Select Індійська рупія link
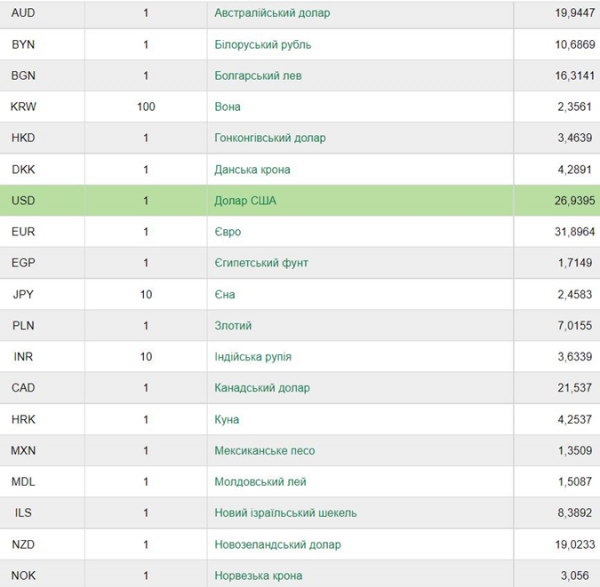The width and height of the screenshot is (600, 587). [253, 357]
